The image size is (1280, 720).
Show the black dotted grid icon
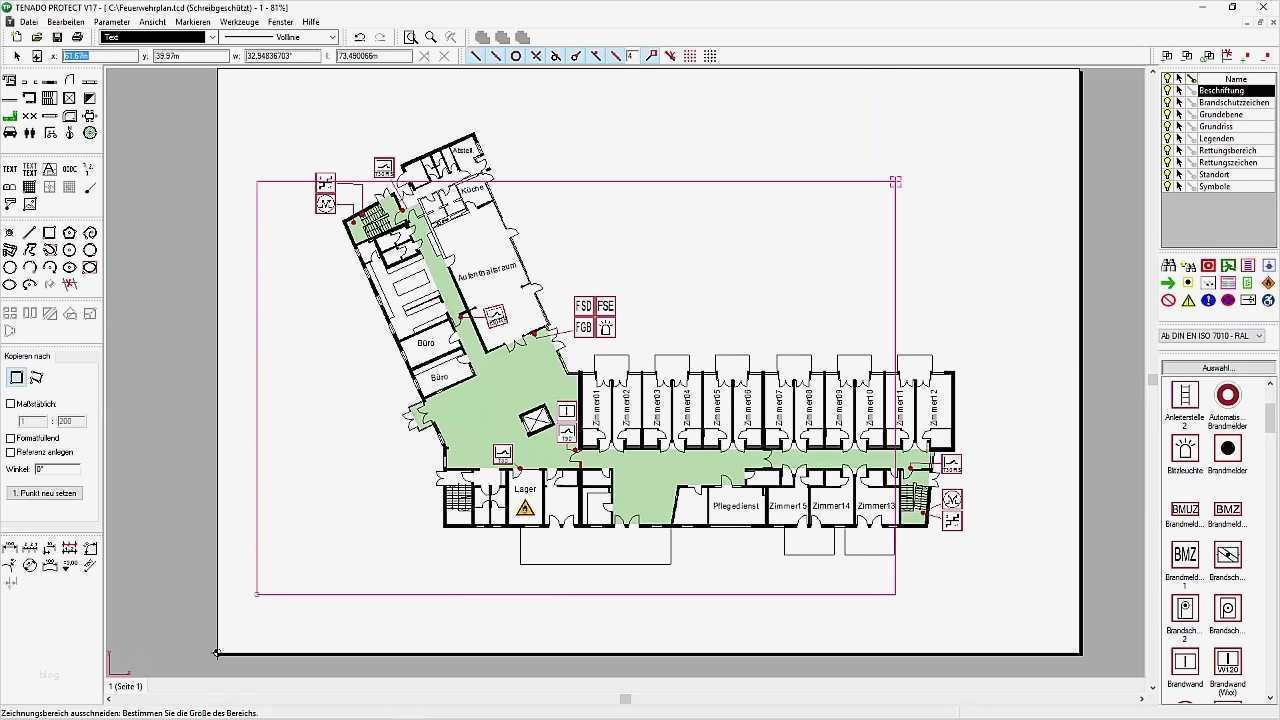tap(710, 56)
